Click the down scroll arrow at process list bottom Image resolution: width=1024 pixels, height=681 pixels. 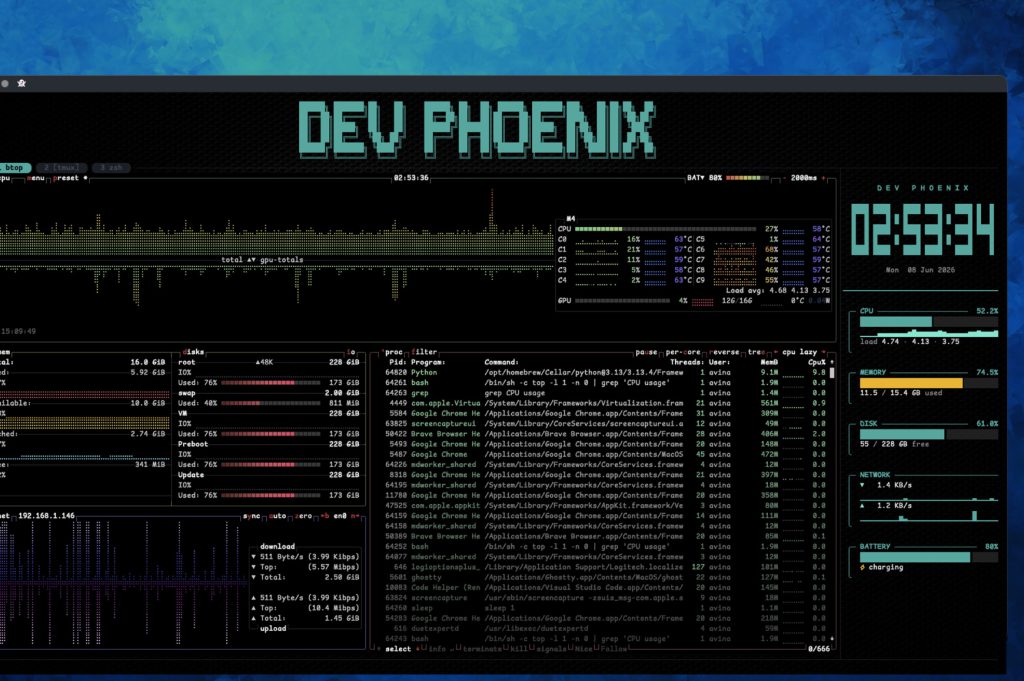[x=831, y=639]
